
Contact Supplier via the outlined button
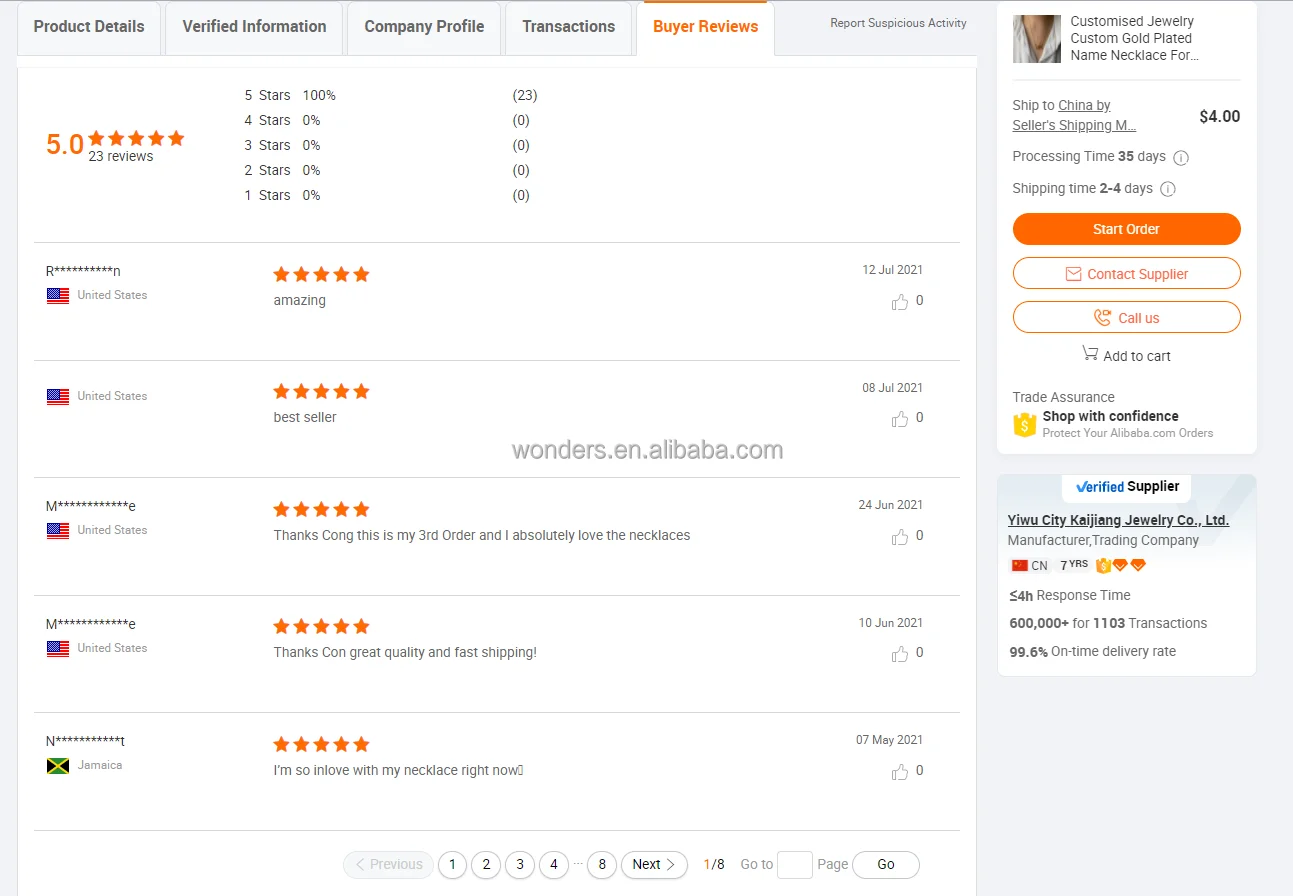point(1126,274)
